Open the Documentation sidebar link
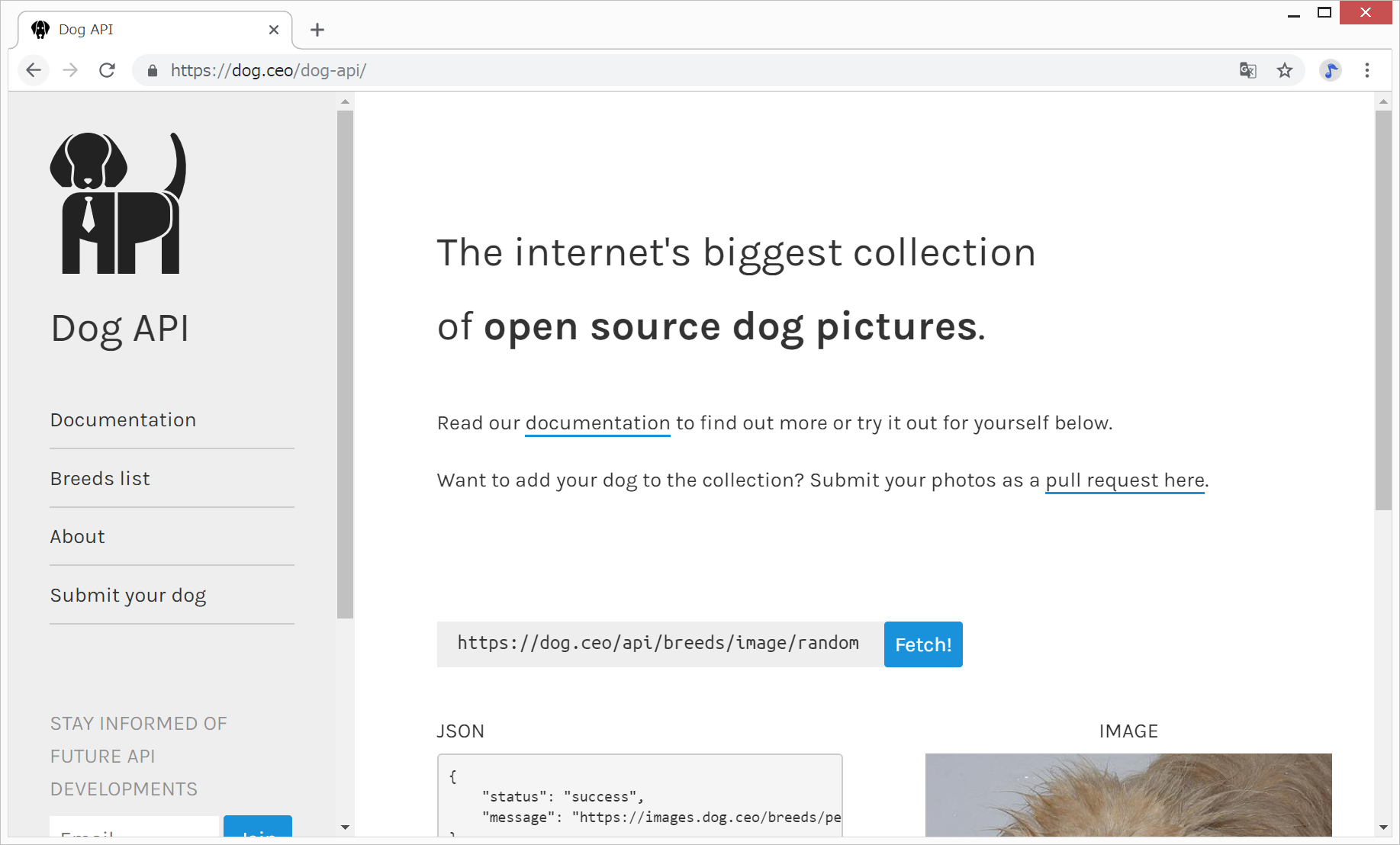1400x845 pixels. (x=123, y=420)
